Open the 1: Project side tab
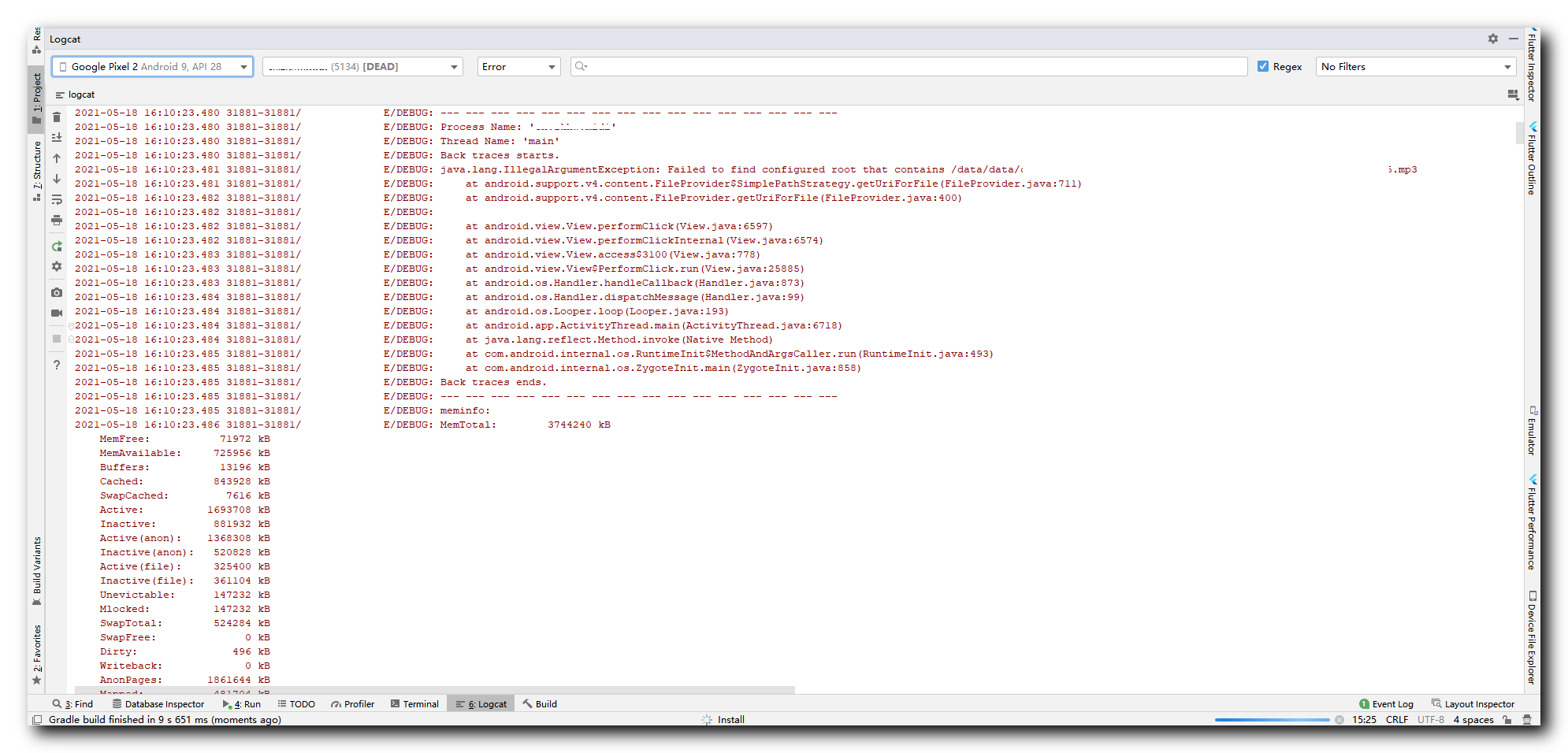The width and height of the screenshot is (1568, 753). click(37, 98)
